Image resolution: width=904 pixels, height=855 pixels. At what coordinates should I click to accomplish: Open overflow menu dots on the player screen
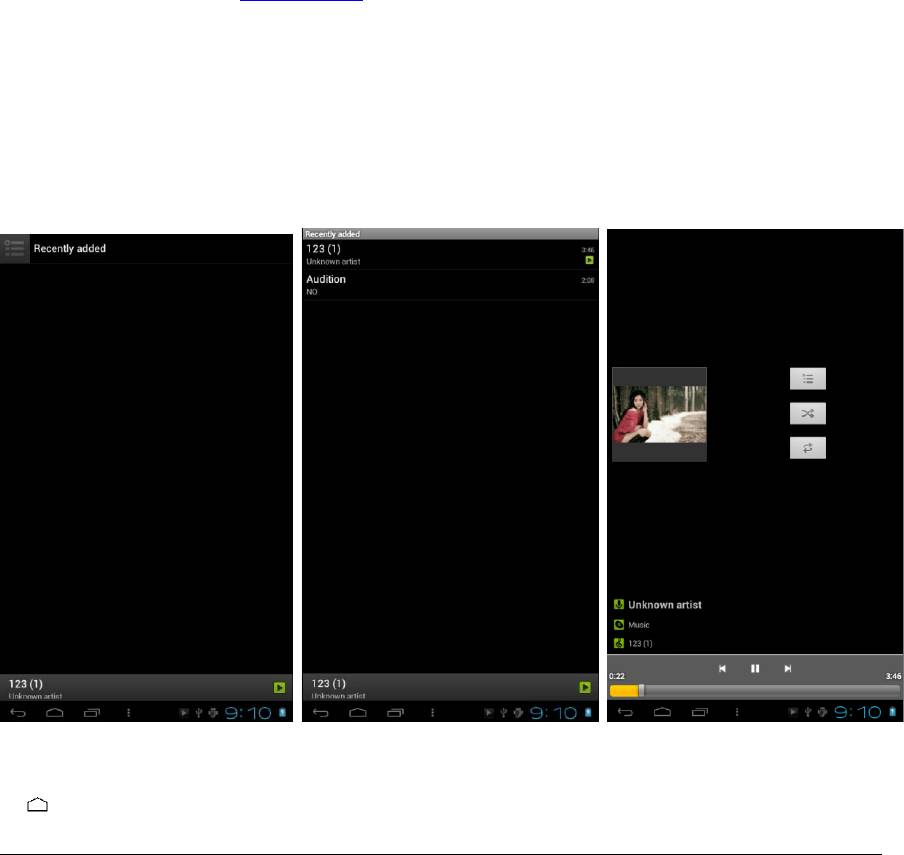pos(735,713)
